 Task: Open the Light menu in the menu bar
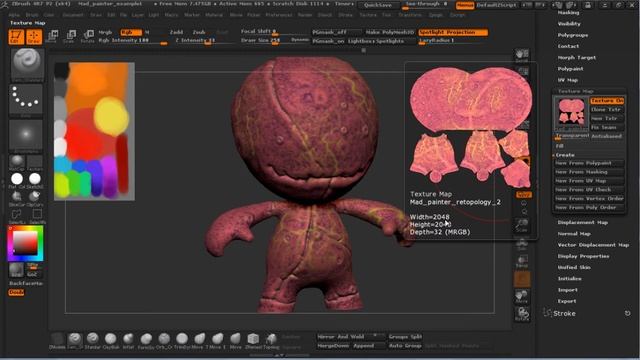[154, 15]
